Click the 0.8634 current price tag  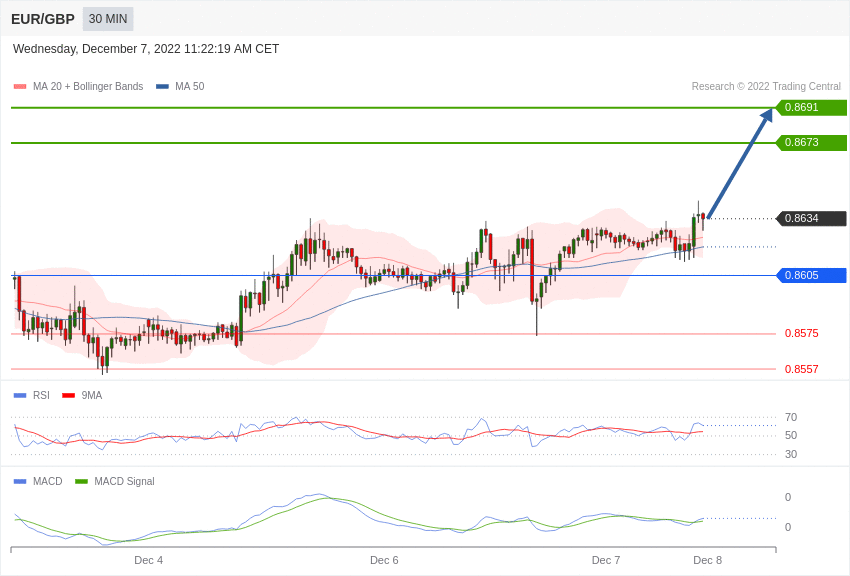811,219
